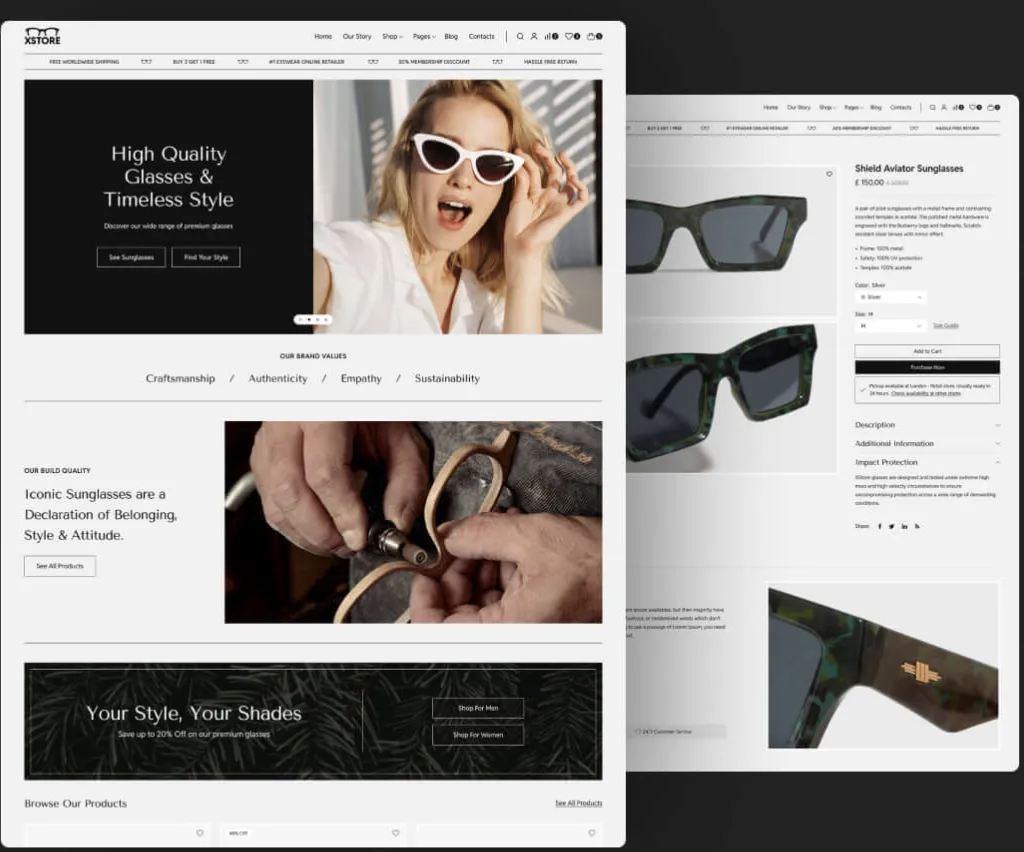Screen dimensions: 1024x852
Task: Open See All Products link near Browse
Action: (579, 804)
